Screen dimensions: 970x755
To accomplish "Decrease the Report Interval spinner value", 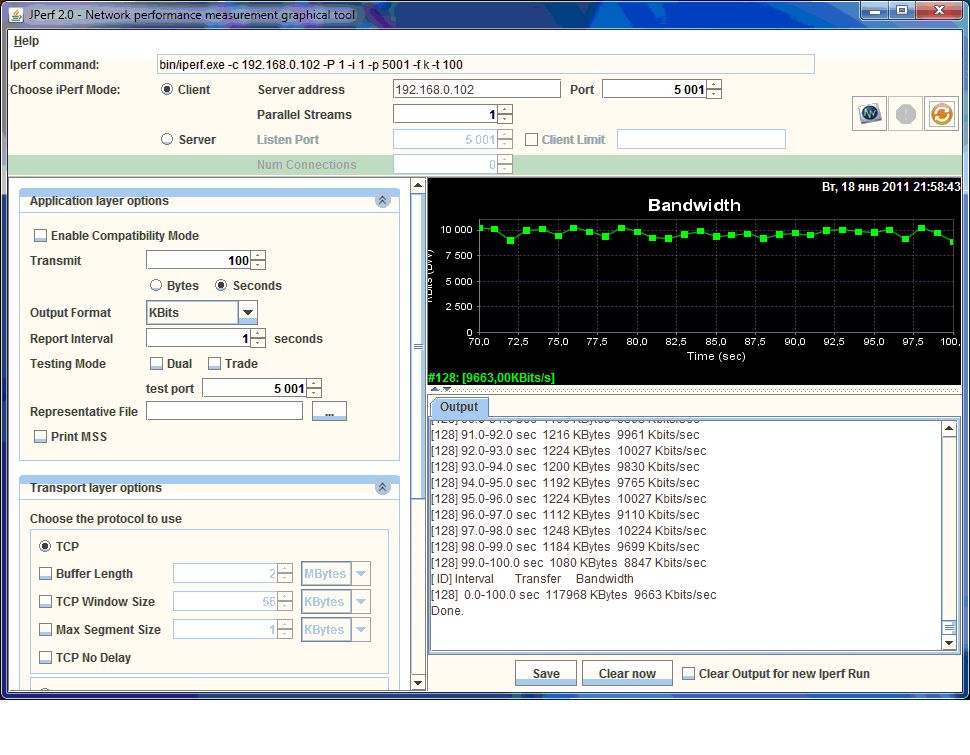I will (x=259, y=343).
